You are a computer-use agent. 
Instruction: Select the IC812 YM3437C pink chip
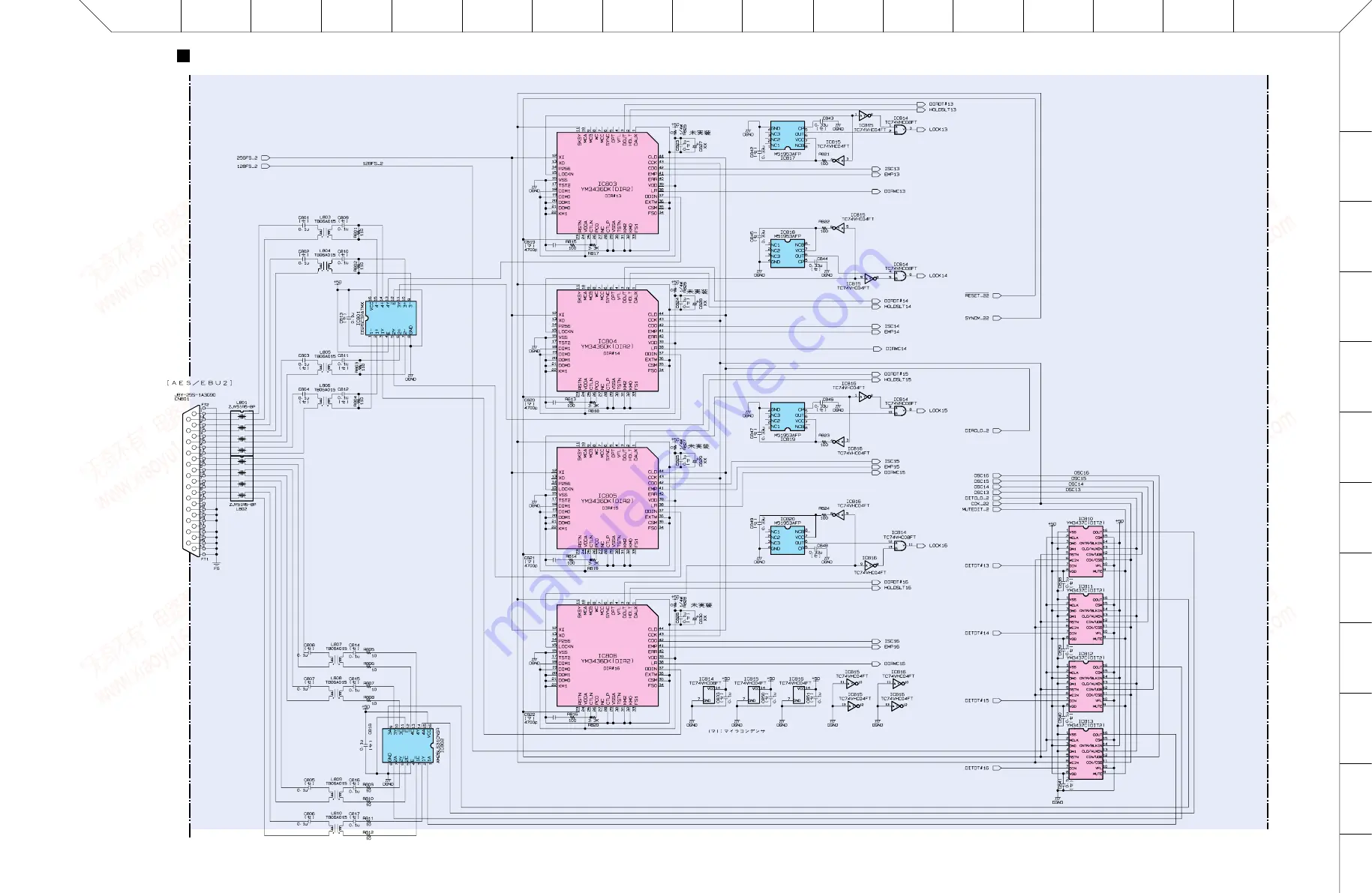point(1085,686)
